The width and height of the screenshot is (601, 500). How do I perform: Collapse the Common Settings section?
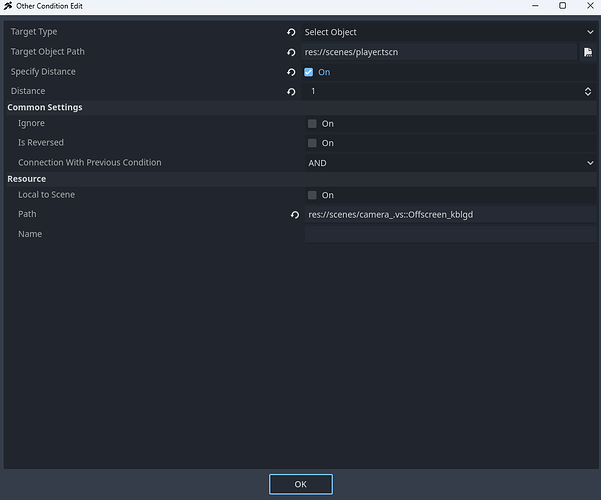[x=45, y=107]
